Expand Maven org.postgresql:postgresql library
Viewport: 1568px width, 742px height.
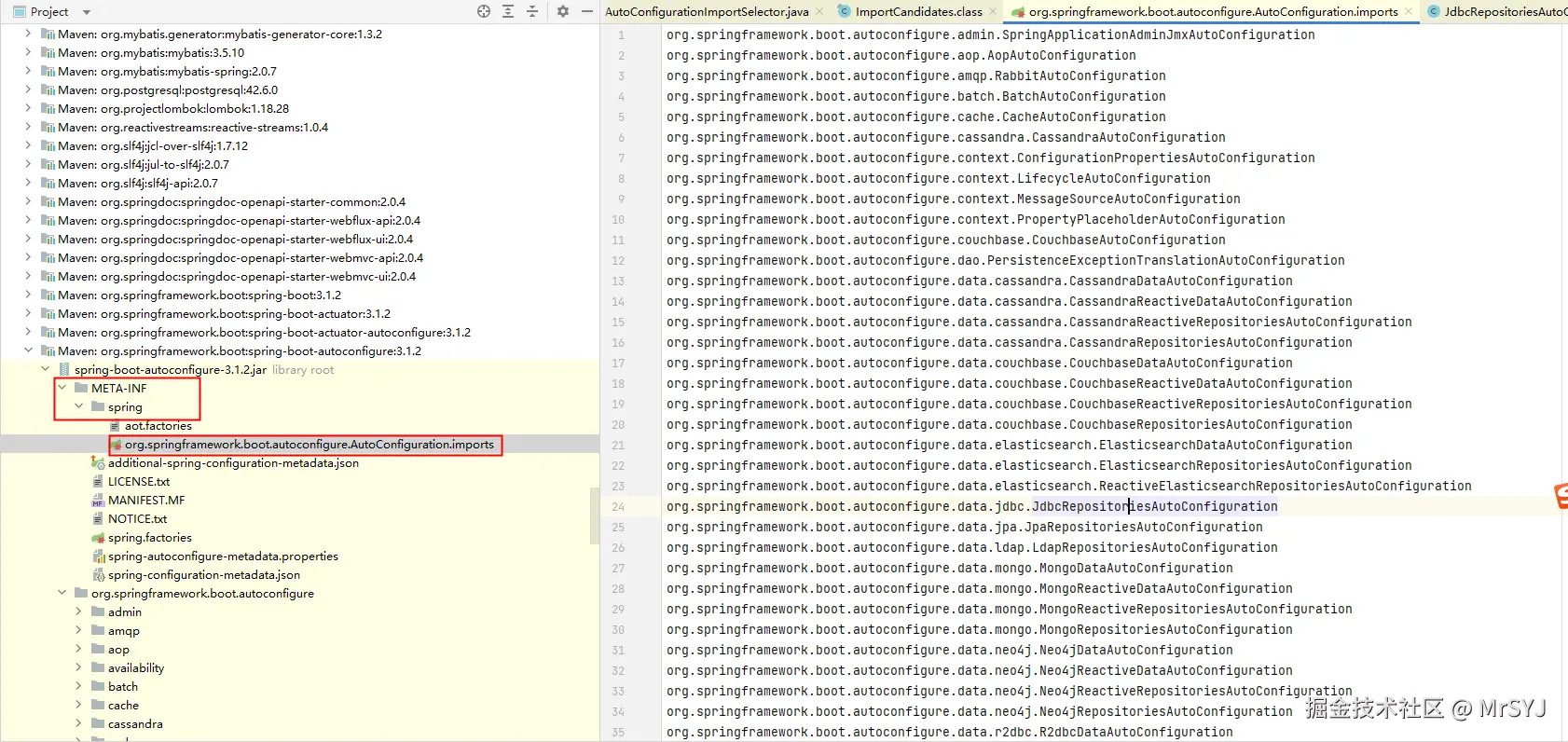click(28, 89)
